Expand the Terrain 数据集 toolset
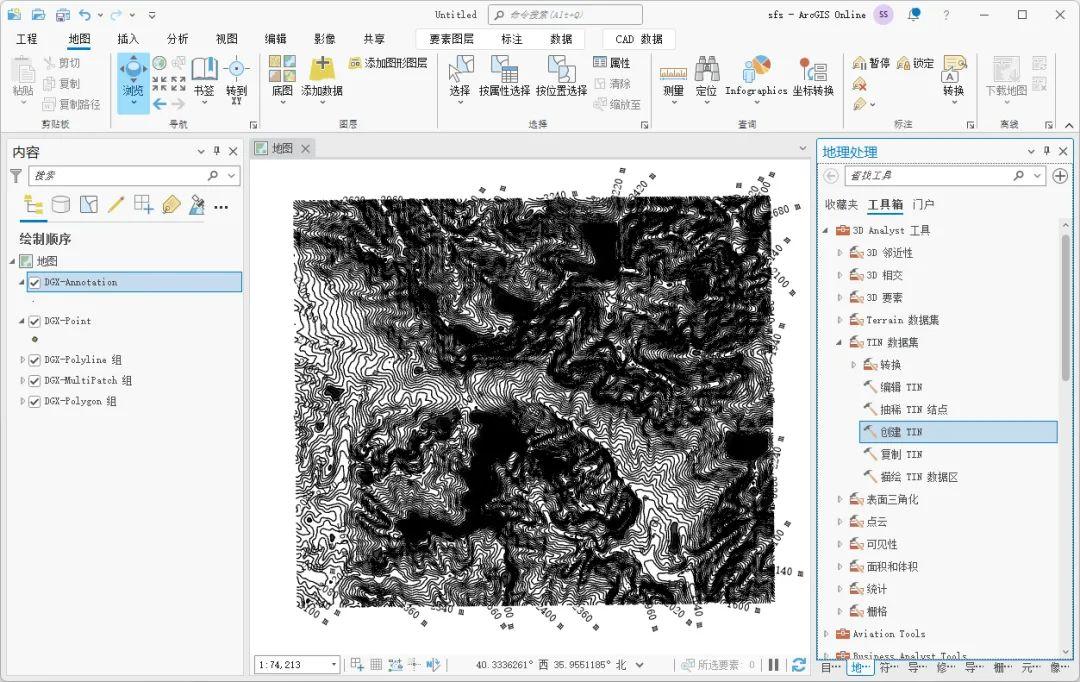The image size is (1080, 682). point(840,320)
